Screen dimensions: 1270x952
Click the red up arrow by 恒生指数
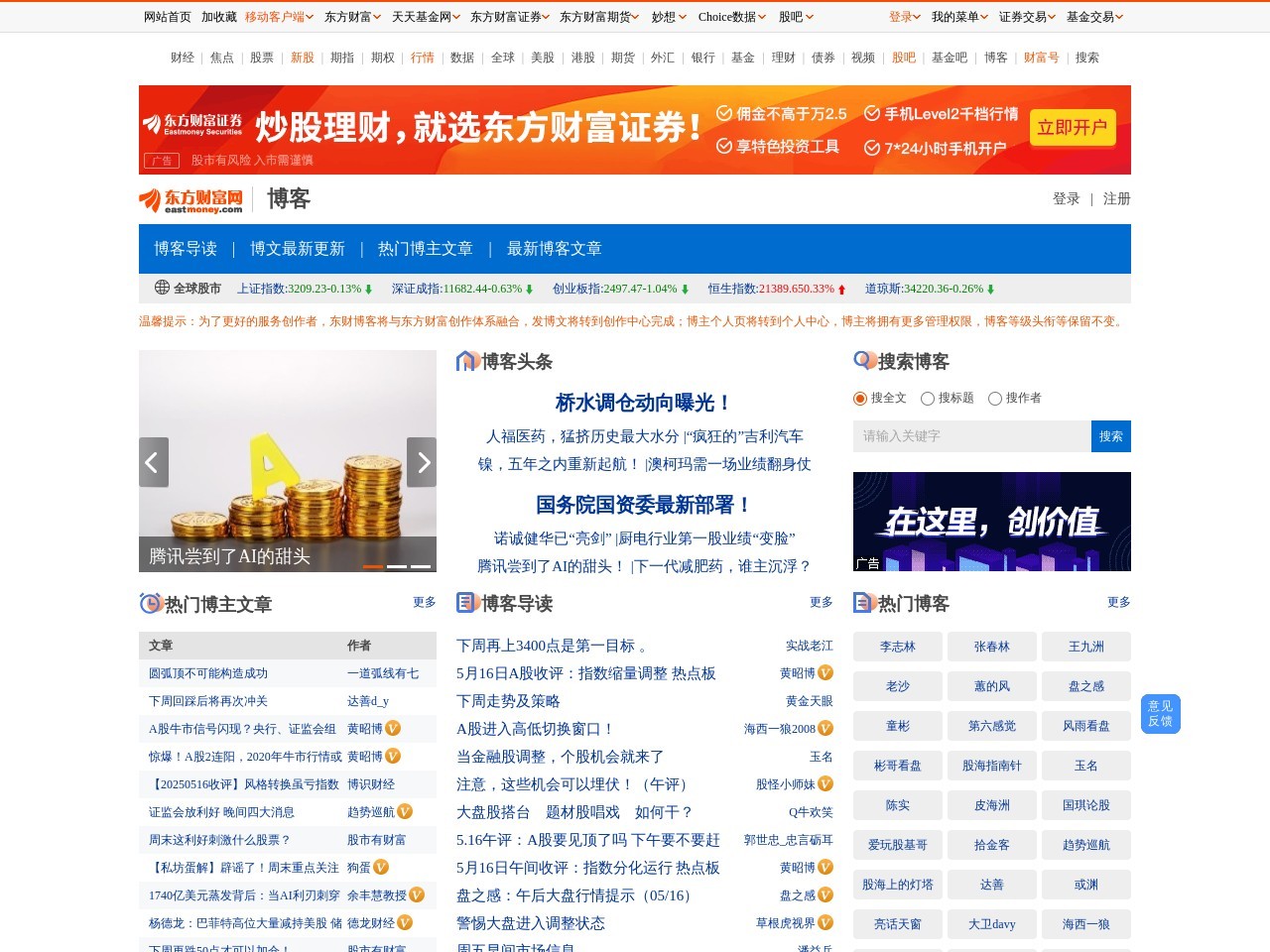point(841,290)
